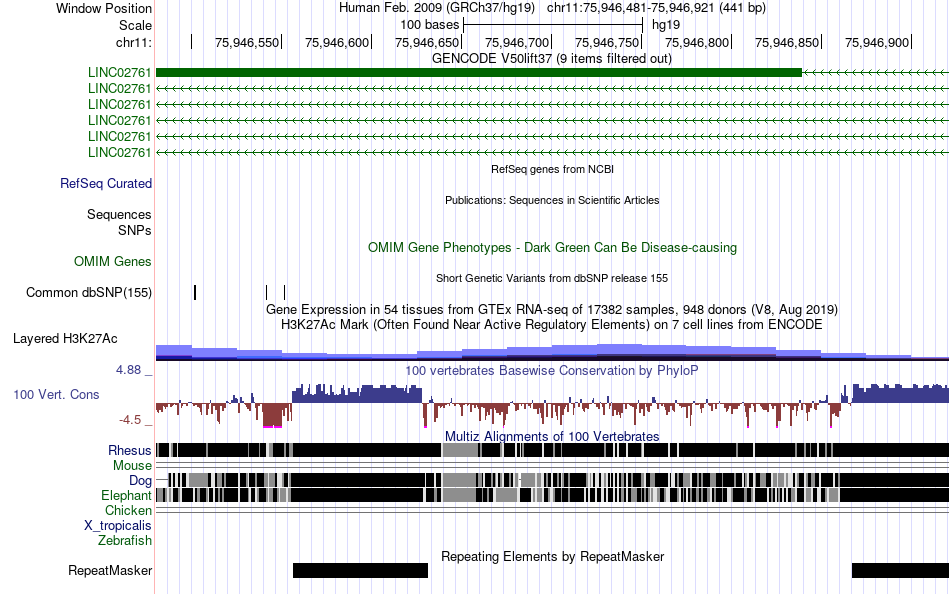Open Common dbSNP(155) track label
The image size is (950, 594).
pyautogui.click(x=88, y=293)
